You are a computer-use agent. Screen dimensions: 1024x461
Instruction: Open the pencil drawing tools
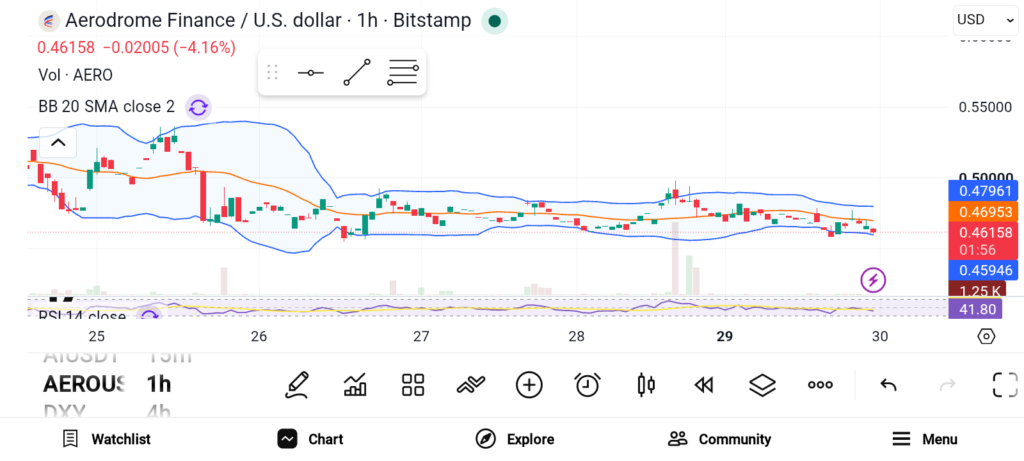click(x=296, y=385)
